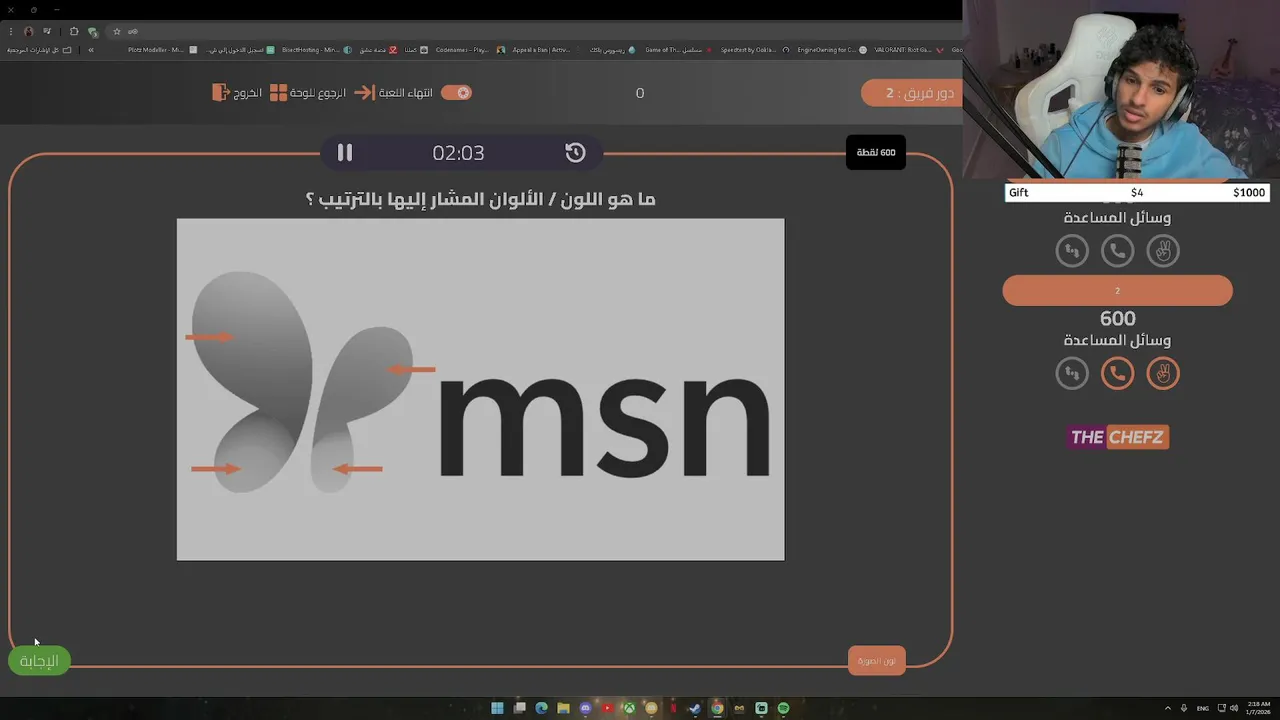Pause the question countdown timer
This screenshot has height=720, width=1280.
345,152
